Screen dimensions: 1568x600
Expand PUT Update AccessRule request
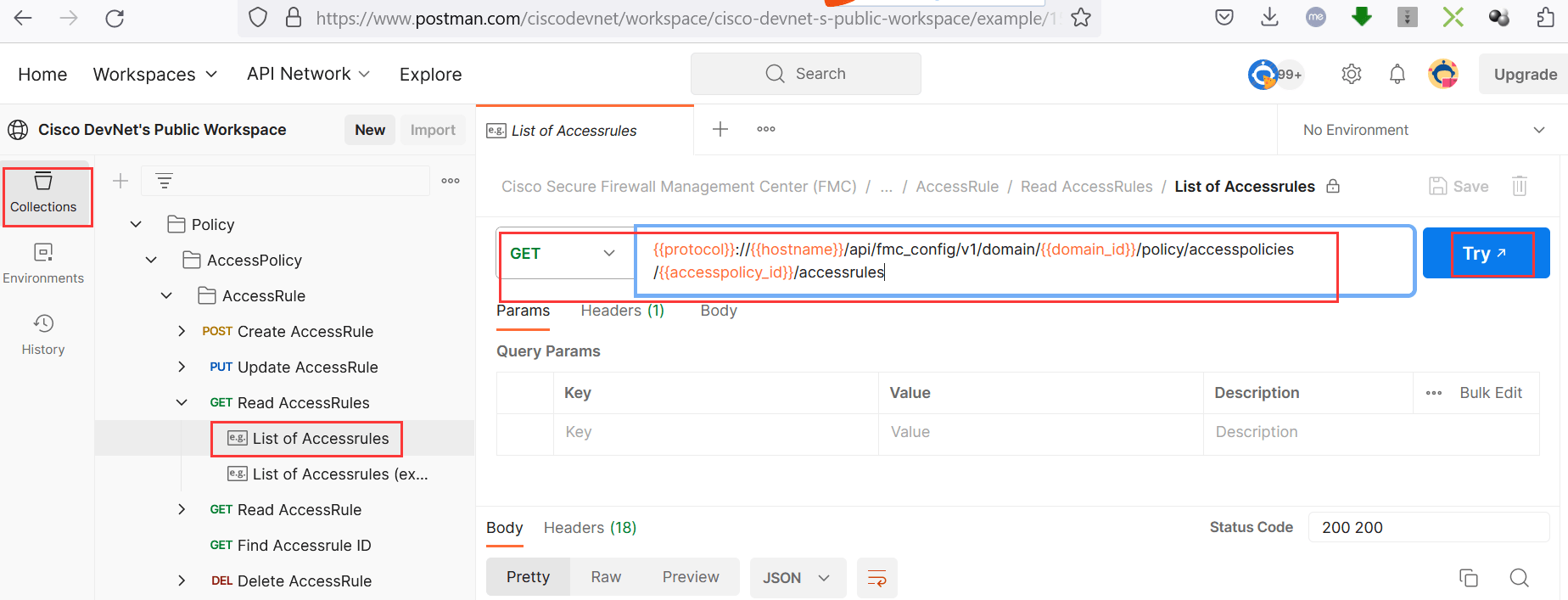(182, 367)
